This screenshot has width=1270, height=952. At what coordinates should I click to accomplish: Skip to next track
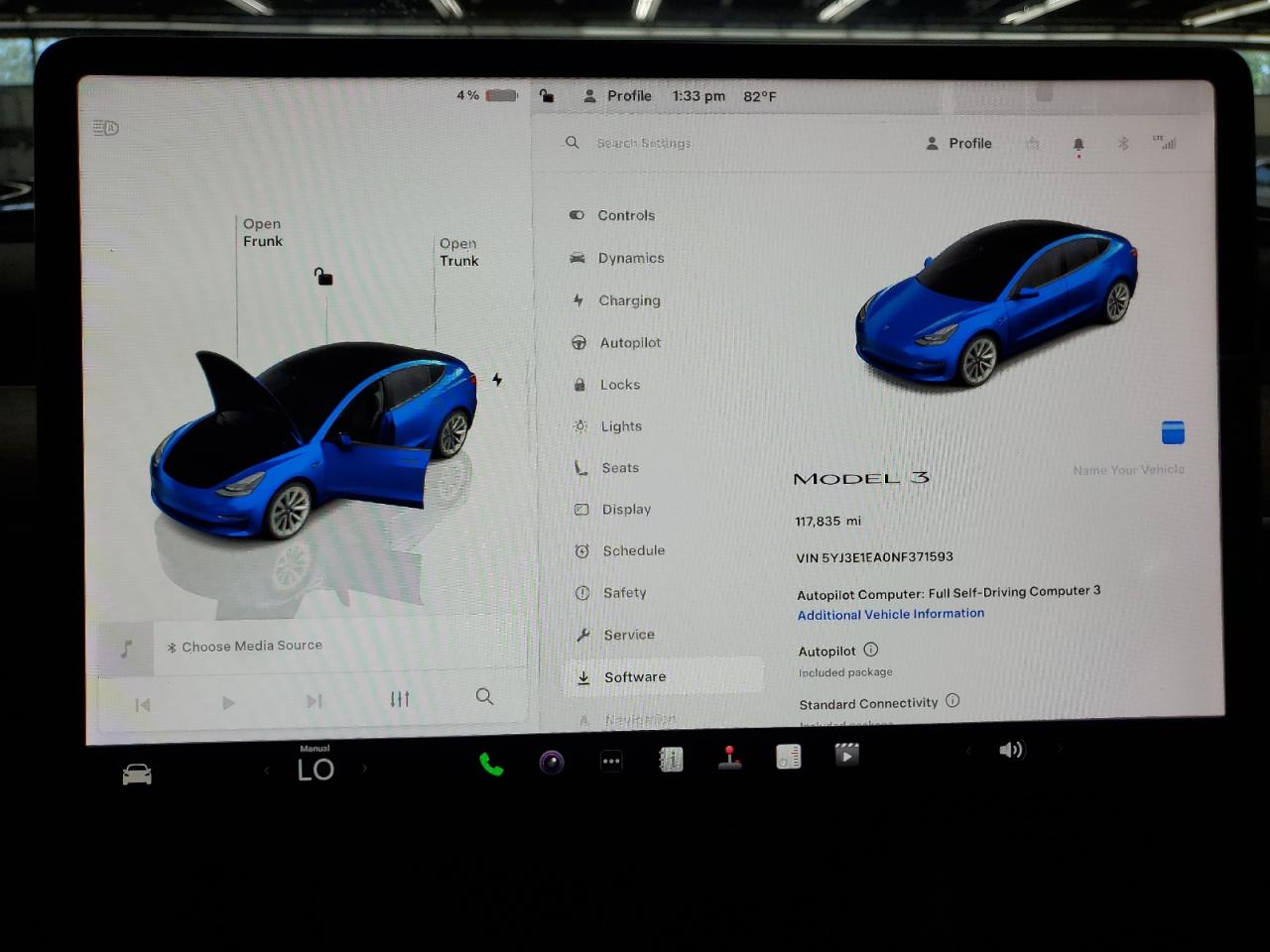click(x=315, y=701)
